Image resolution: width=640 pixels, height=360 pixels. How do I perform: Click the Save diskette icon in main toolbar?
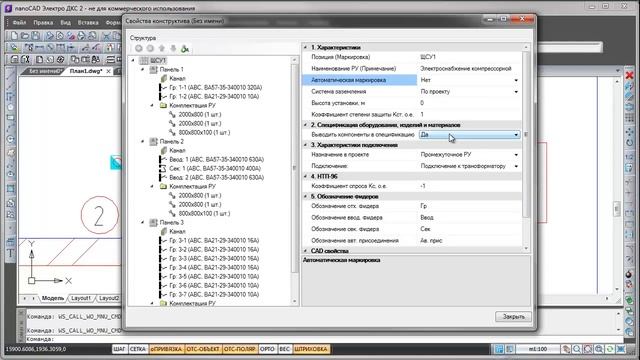(36, 36)
